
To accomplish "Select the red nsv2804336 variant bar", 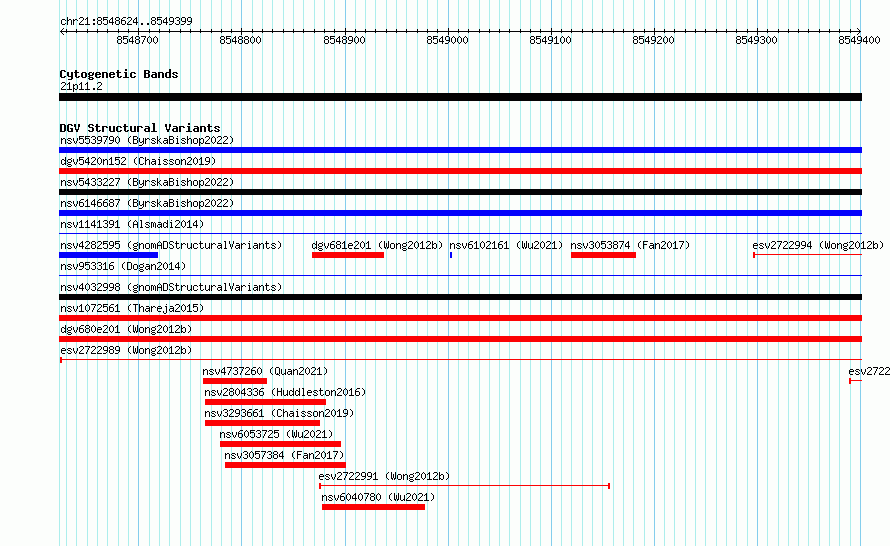I will click(x=266, y=402).
